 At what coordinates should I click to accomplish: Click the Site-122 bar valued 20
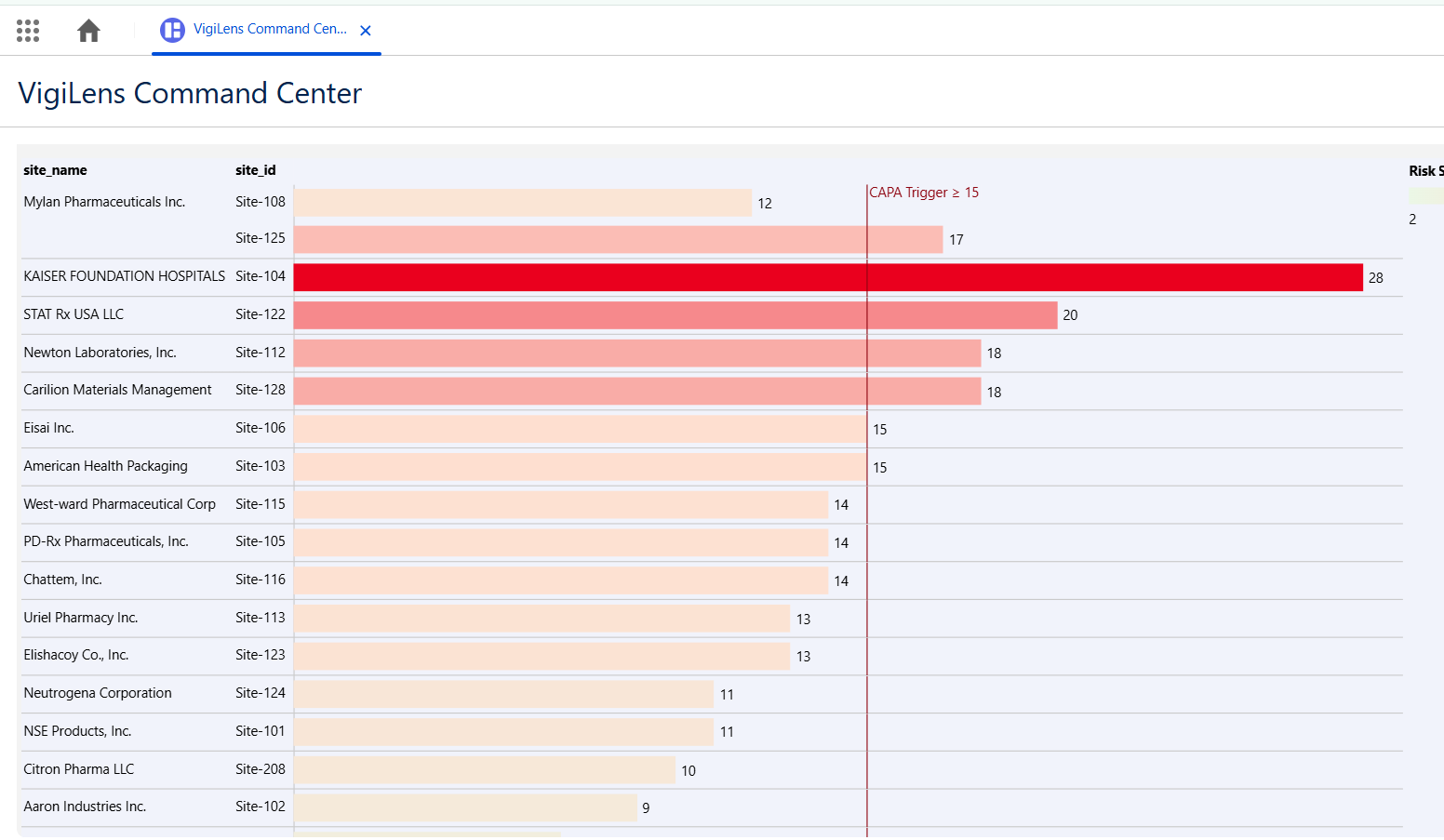[675, 315]
